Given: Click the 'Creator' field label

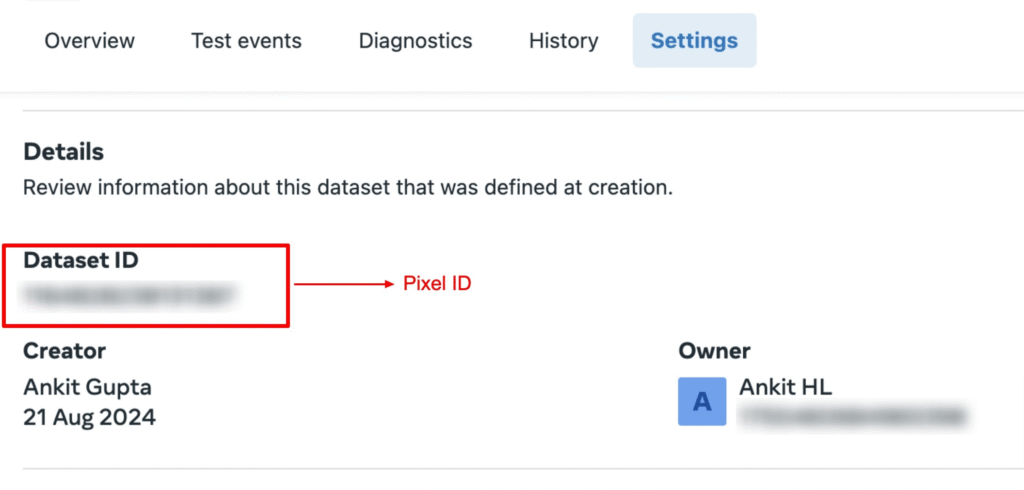Looking at the screenshot, I should point(64,351).
